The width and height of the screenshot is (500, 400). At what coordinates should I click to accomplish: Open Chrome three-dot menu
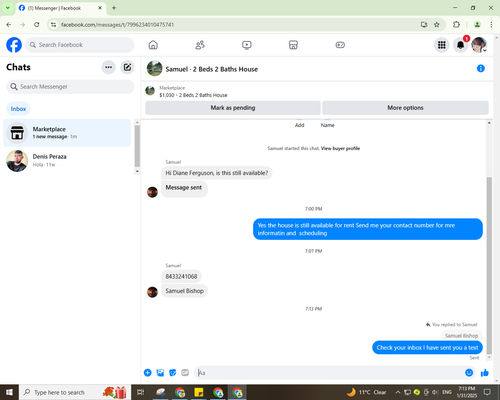click(491, 25)
